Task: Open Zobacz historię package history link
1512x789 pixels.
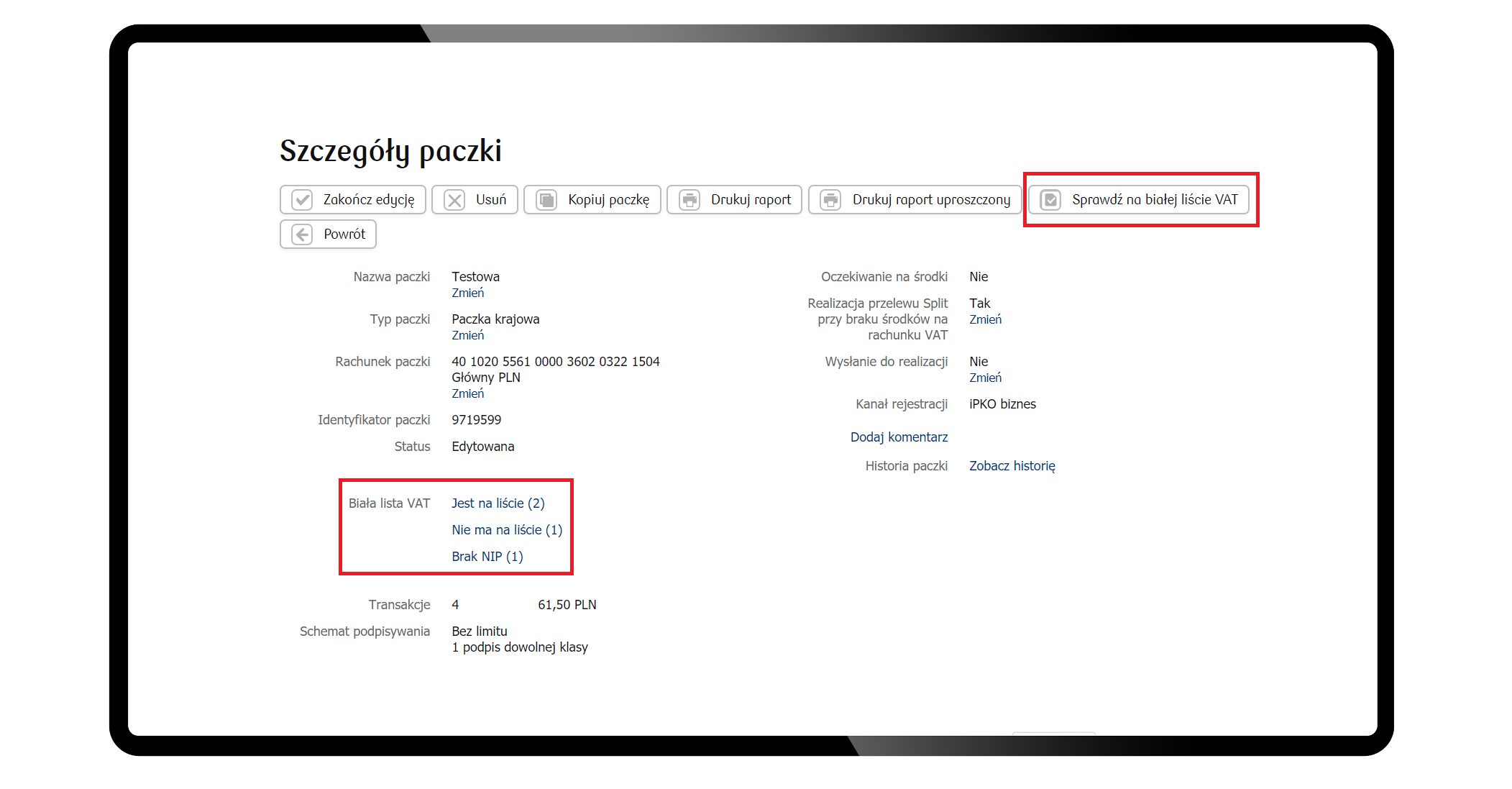Action: click(x=1012, y=466)
